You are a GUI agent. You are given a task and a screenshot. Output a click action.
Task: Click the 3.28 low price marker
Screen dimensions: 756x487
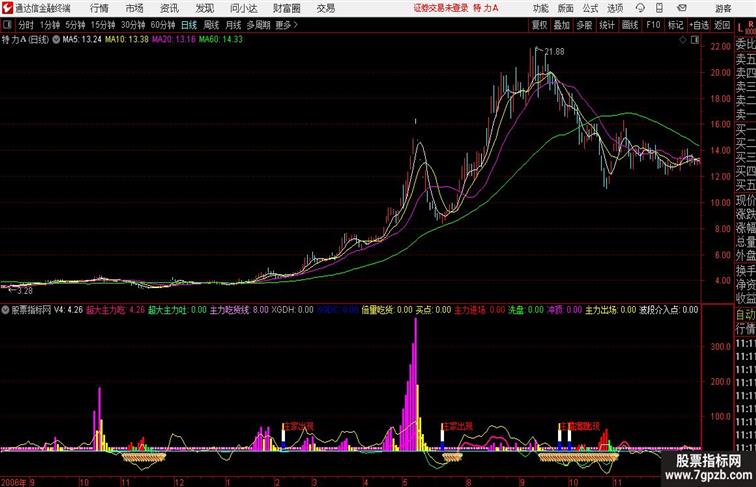(x=25, y=291)
